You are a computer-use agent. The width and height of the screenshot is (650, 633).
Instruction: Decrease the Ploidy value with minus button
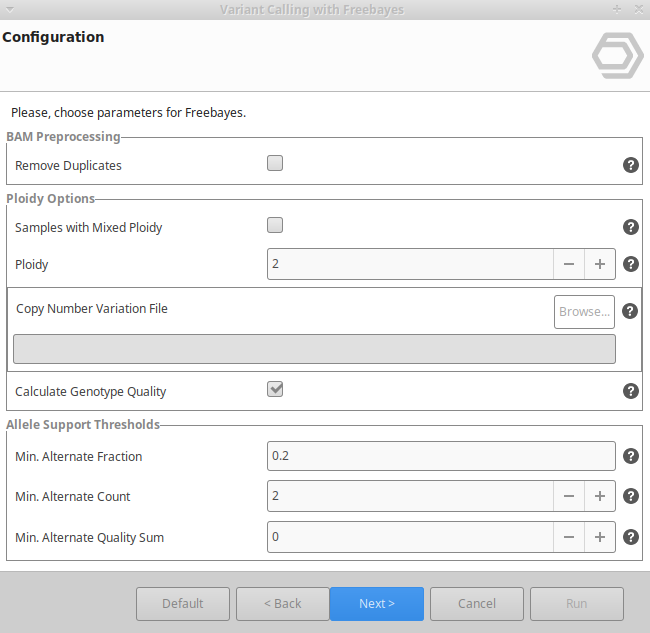coord(569,264)
